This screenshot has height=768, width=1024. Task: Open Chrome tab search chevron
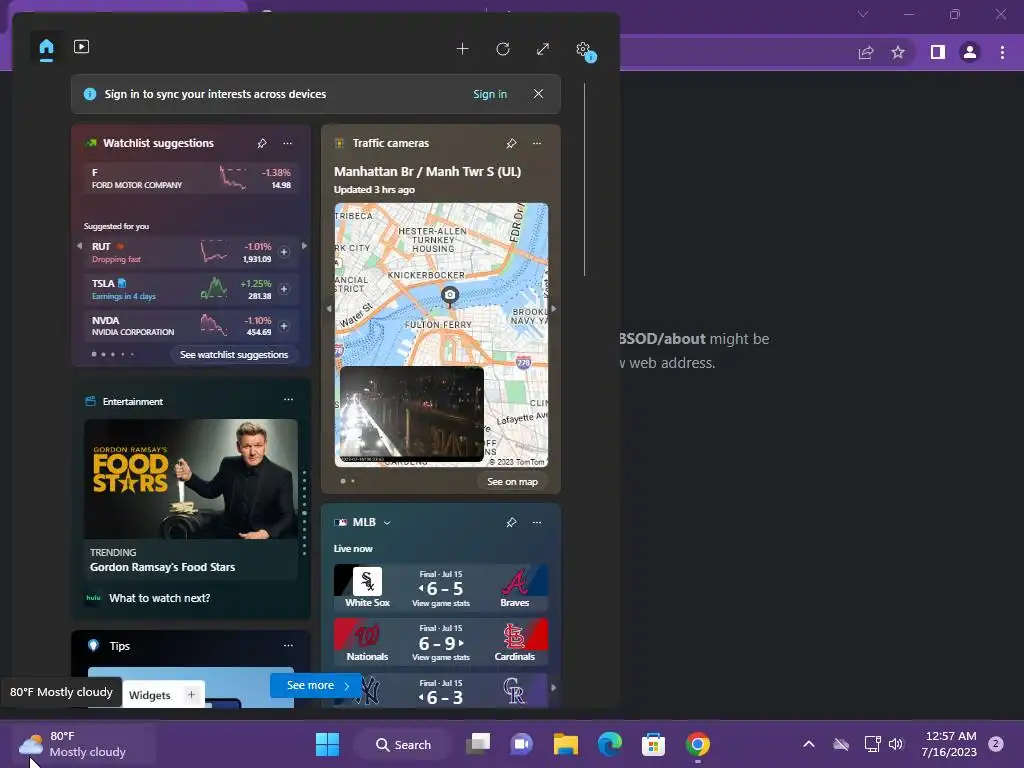point(863,14)
